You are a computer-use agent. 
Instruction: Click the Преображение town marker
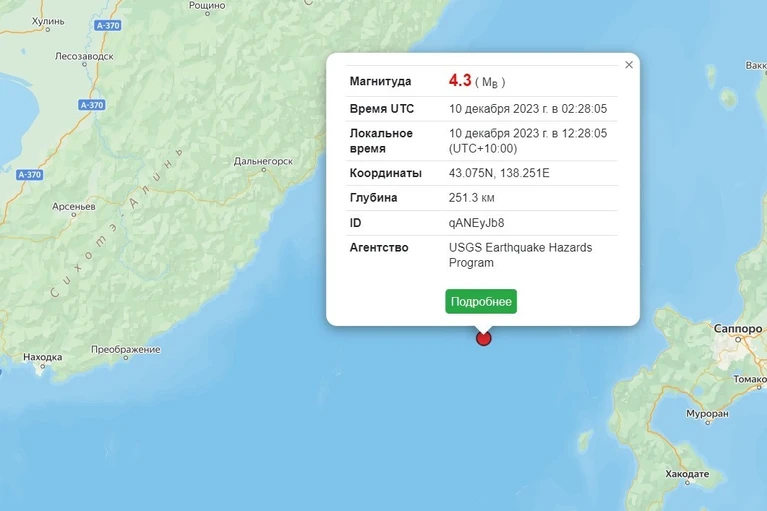[x=126, y=358]
